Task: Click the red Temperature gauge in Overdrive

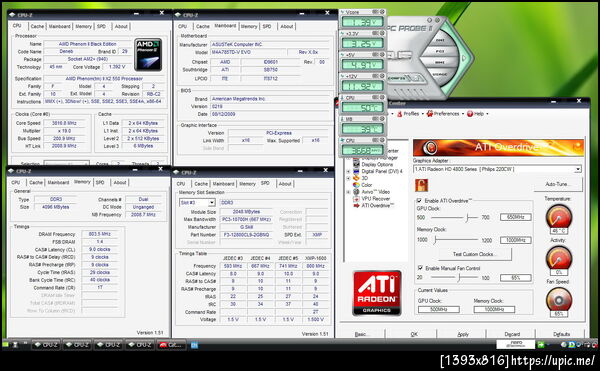Action: click(559, 217)
